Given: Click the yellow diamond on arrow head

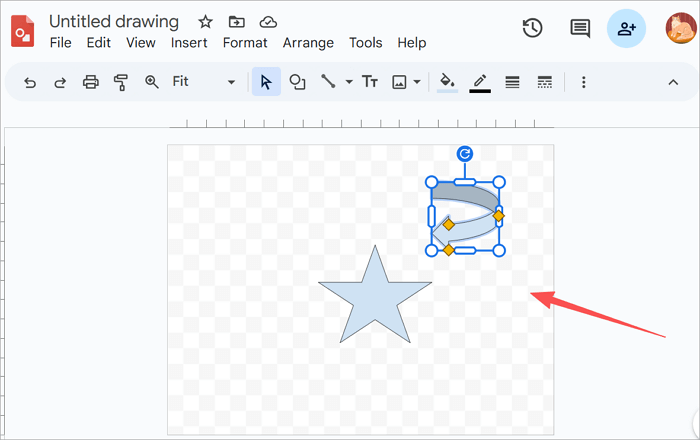Looking at the screenshot, I should click(449, 224).
